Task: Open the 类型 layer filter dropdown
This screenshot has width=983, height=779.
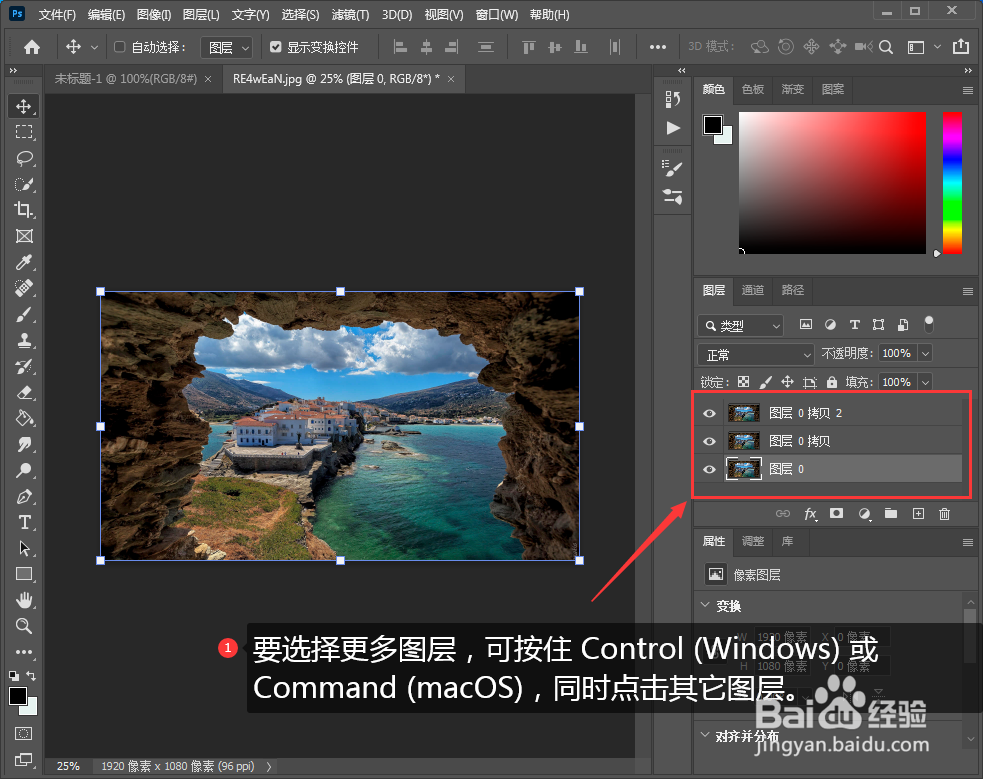Action: point(740,326)
